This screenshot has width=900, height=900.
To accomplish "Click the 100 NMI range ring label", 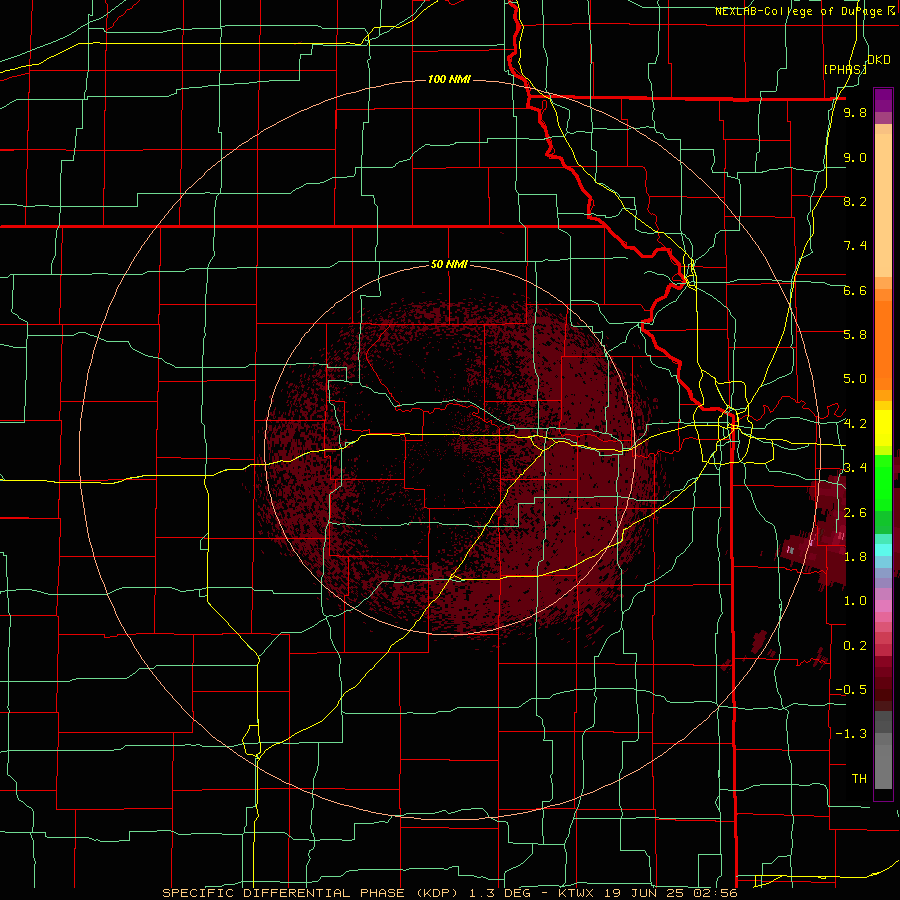I will click(x=449, y=79).
